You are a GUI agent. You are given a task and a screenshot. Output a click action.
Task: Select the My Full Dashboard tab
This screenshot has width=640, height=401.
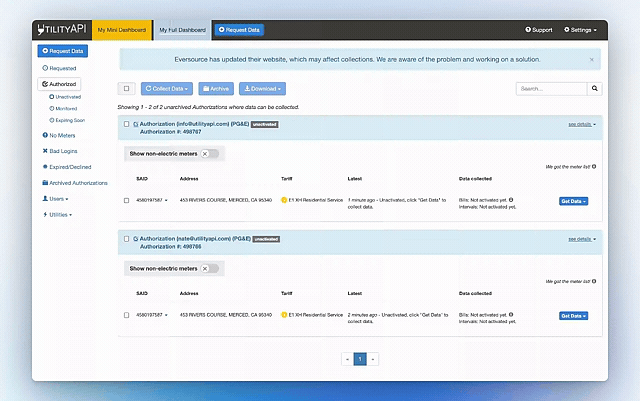pos(182,30)
